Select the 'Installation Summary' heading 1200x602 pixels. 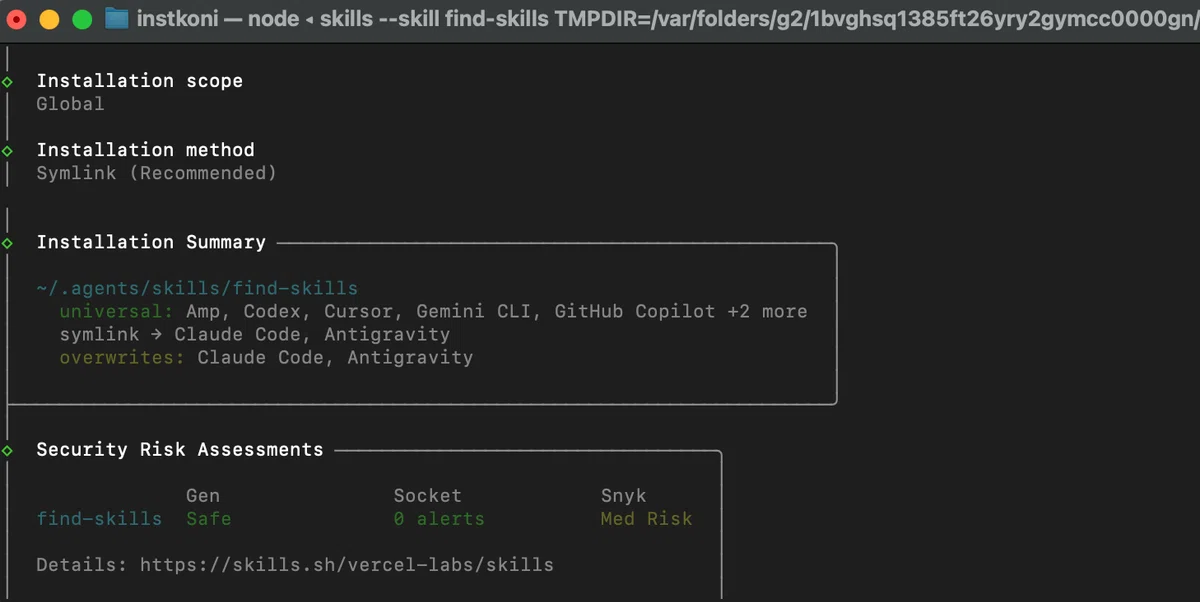tap(151, 242)
